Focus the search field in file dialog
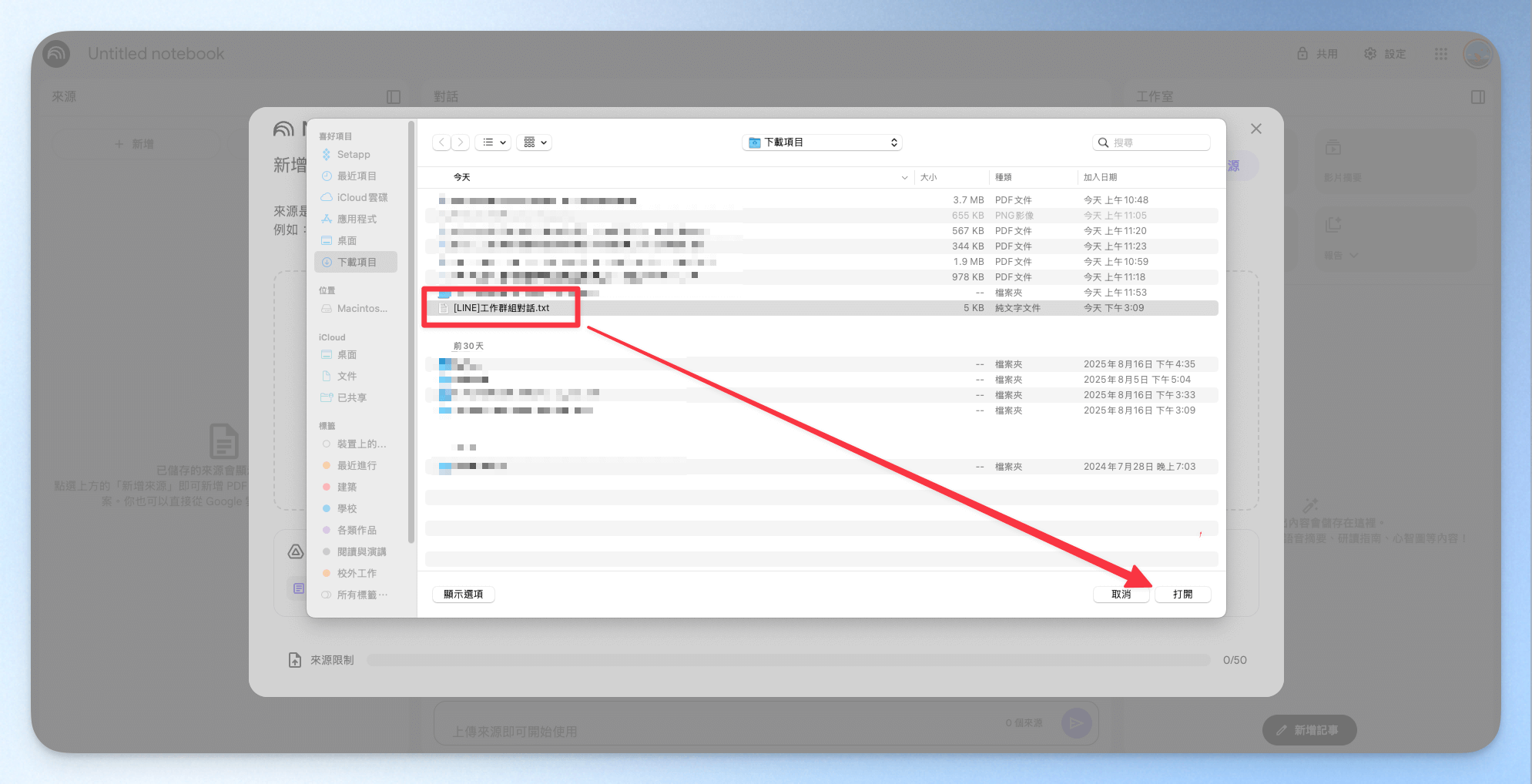Screen dimensions: 1532x784 1152,142
